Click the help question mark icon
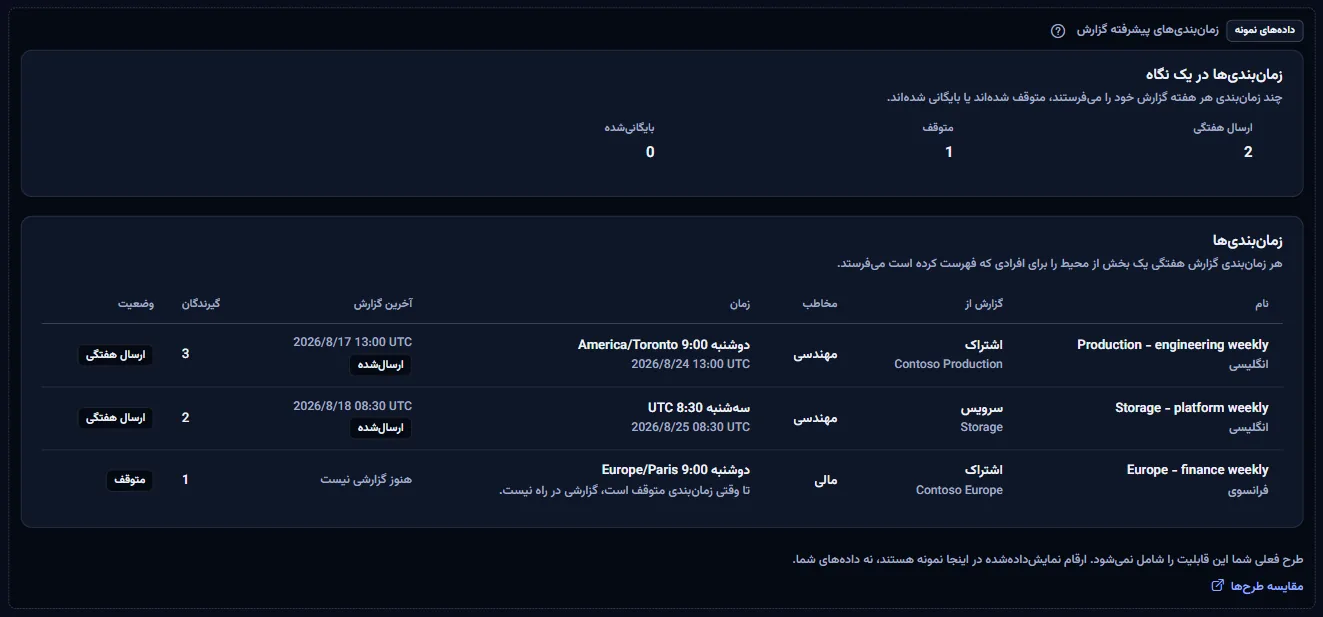Image resolution: width=1323 pixels, height=617 pixels. click(x=1058, y=31)
